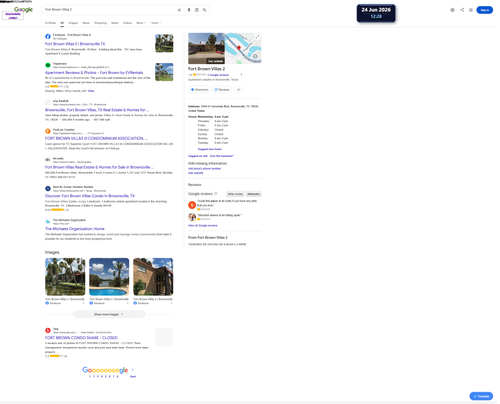Switch to the News tab
The image size is (500, 404).
tap(115, 23)
